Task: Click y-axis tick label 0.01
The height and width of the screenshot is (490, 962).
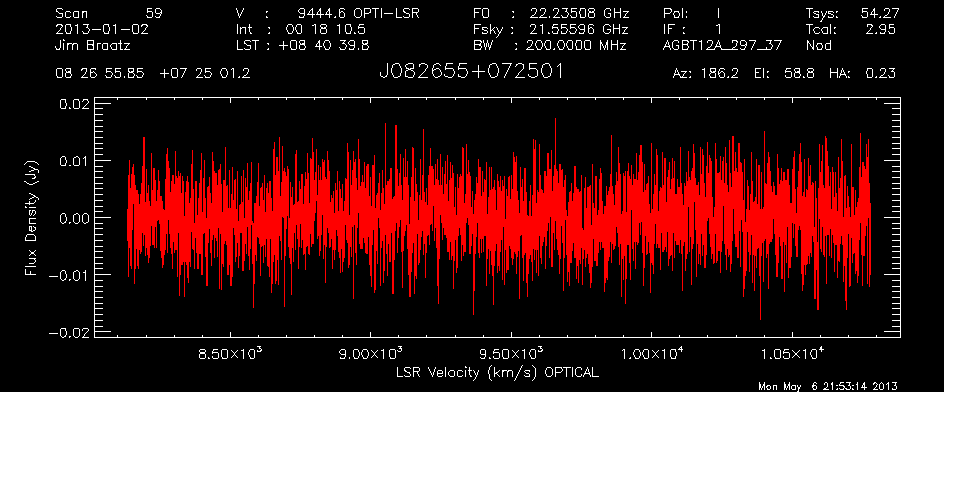Action: [74, 161]
